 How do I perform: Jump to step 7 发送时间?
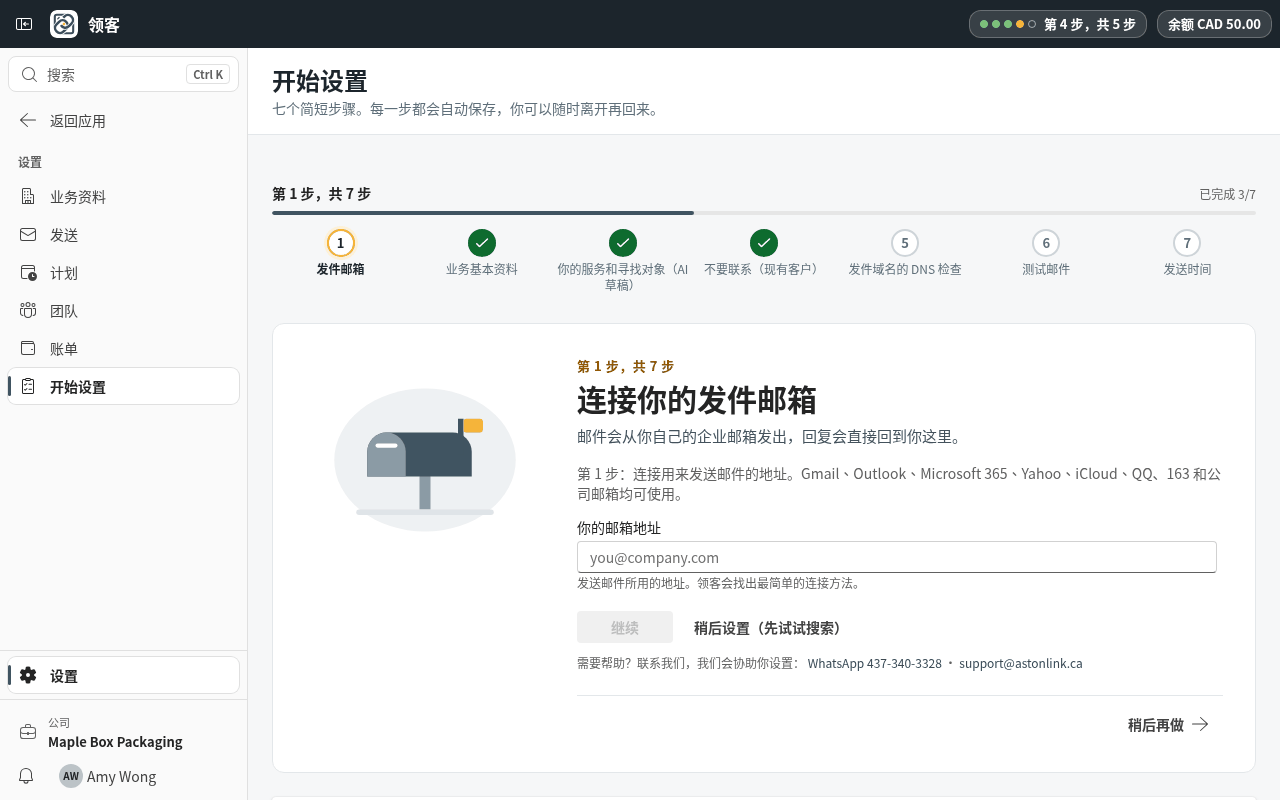pos(1187,254)
